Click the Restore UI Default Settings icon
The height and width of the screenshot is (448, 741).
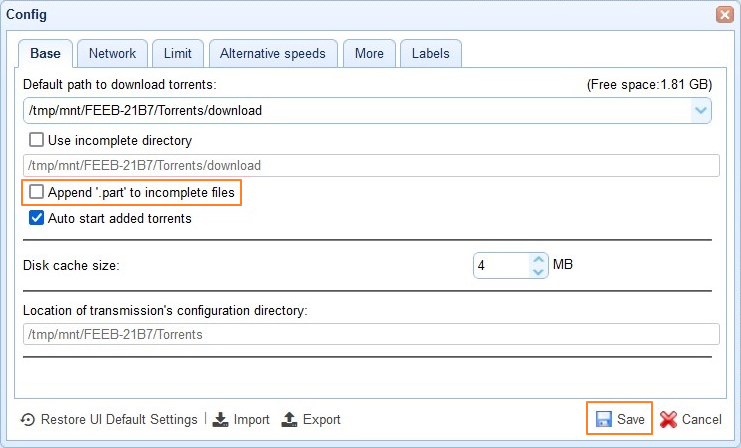pos(28,420)
